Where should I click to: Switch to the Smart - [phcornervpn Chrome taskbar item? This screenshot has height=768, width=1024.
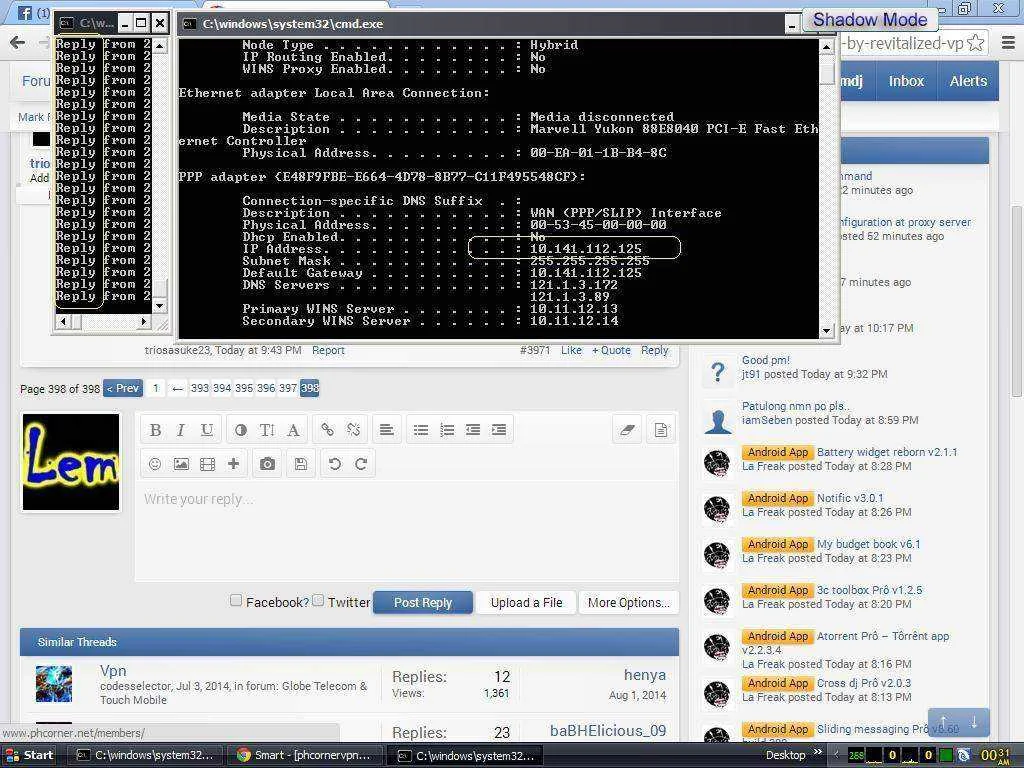(x=305, y=755)
